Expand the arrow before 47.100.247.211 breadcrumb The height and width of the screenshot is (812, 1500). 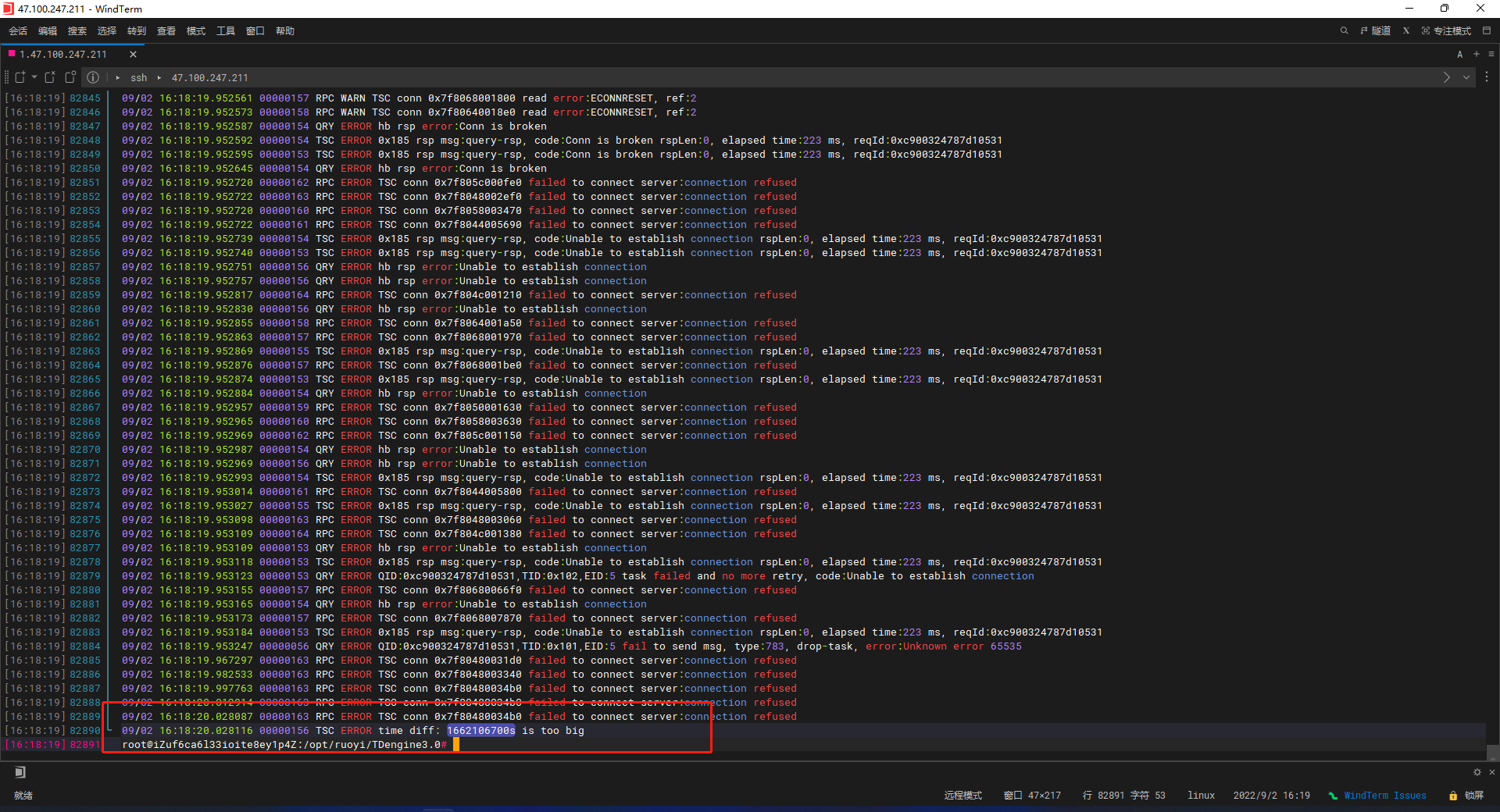(159, 78)
